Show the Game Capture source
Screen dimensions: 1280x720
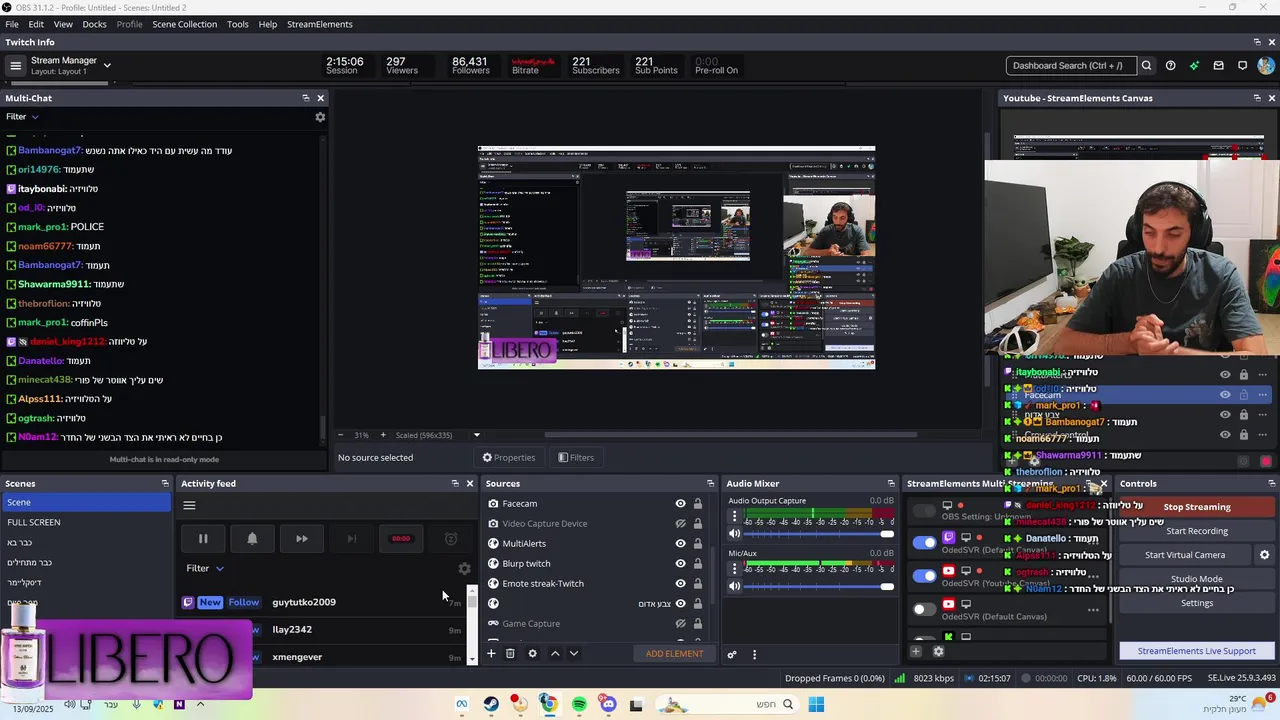(x=680, y=624)
